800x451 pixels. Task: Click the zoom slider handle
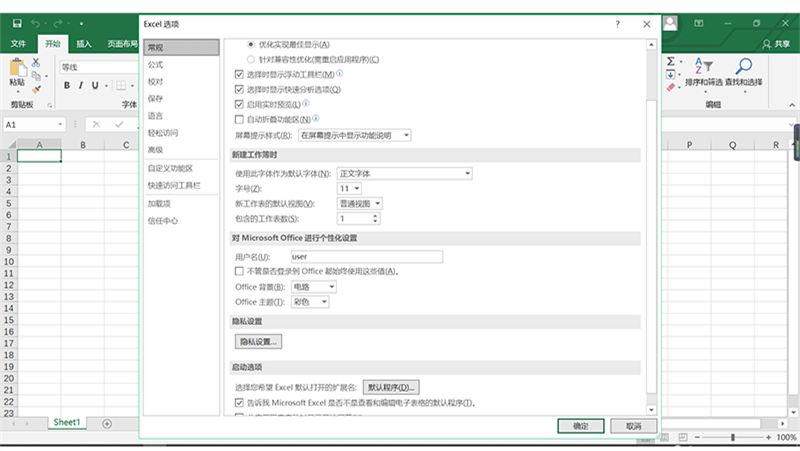click(x=733, y=437)
